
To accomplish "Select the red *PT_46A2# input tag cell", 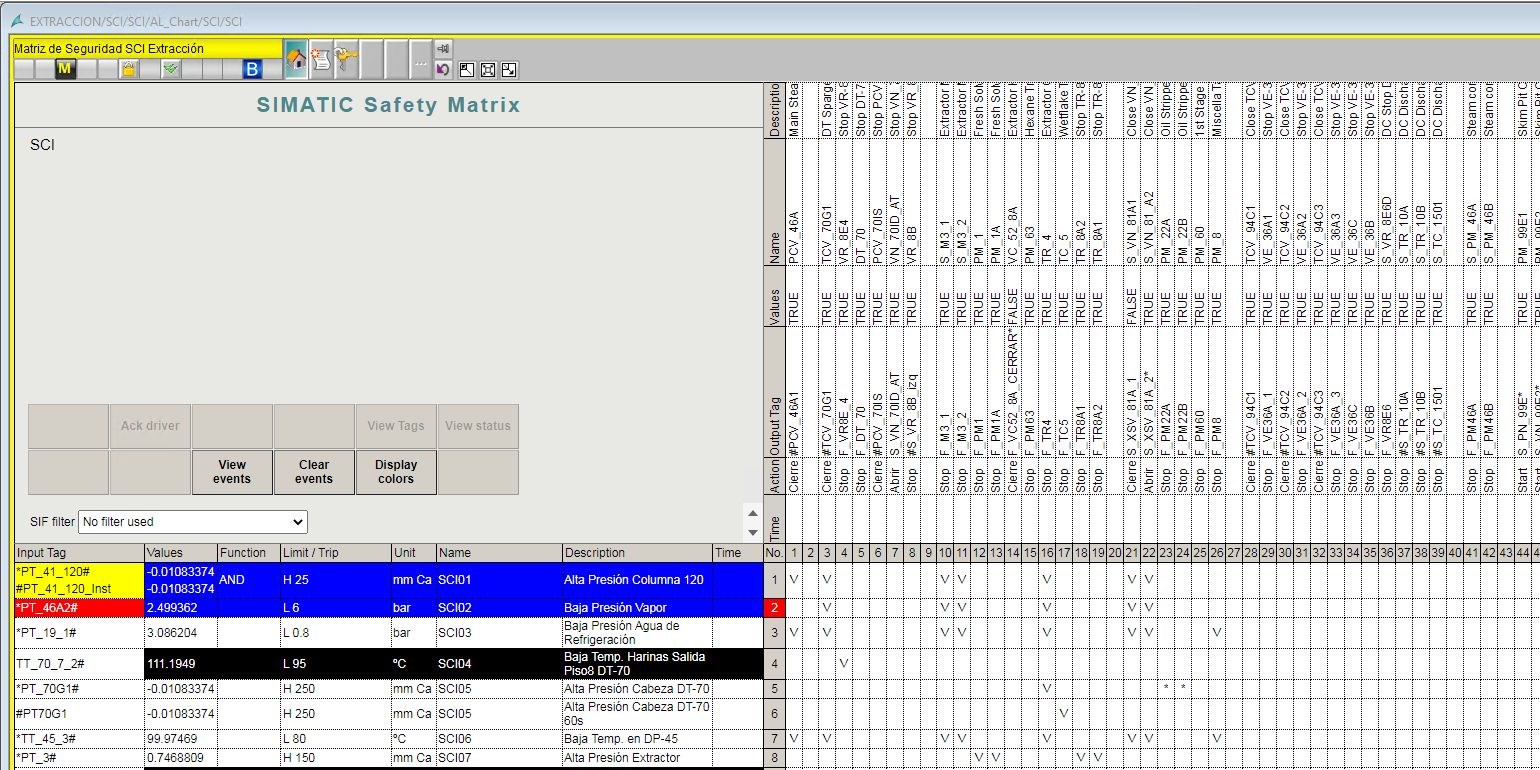I will 79,608.
